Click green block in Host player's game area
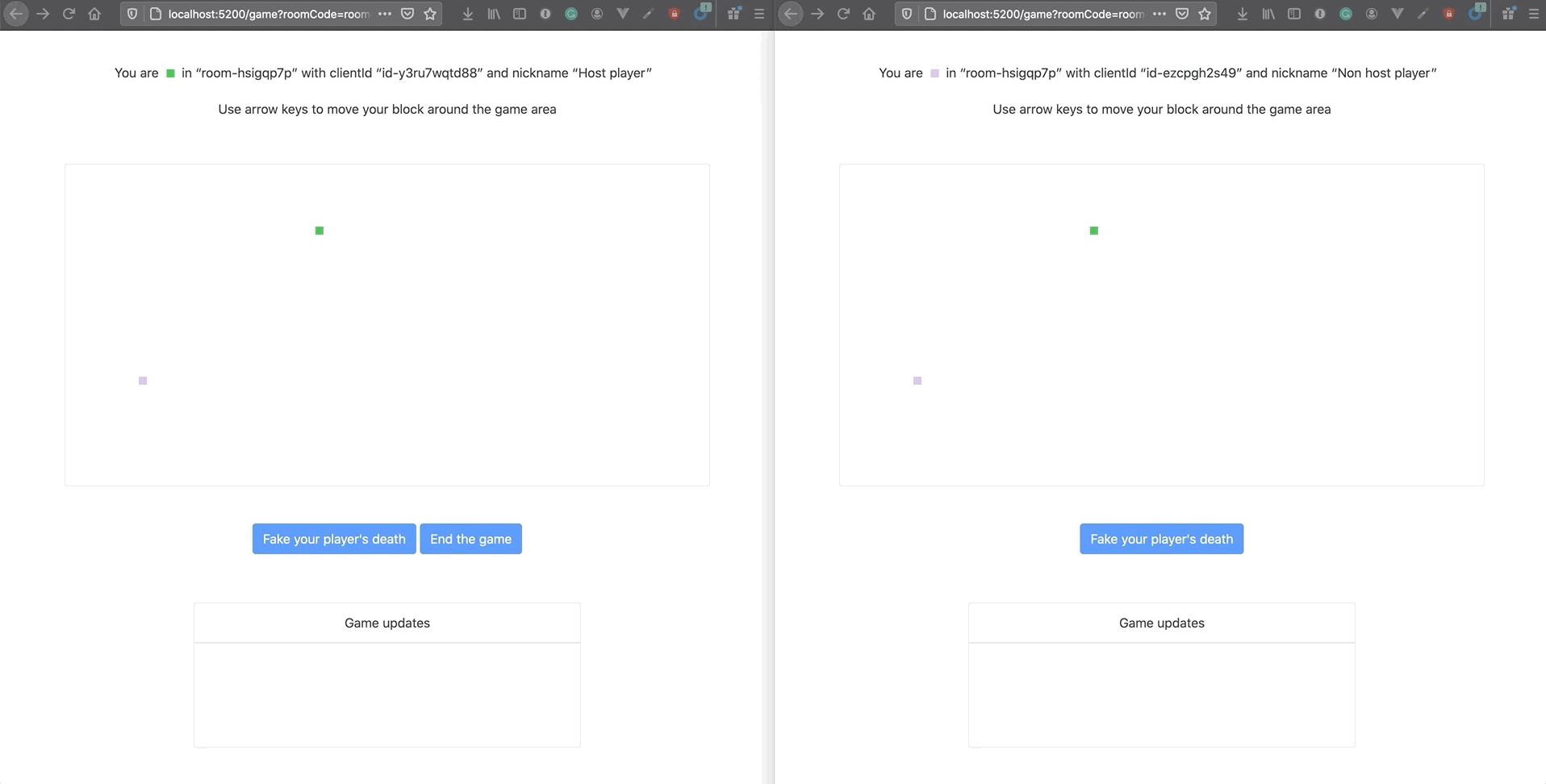The image size is (1546, 784). tap(320, 231)
